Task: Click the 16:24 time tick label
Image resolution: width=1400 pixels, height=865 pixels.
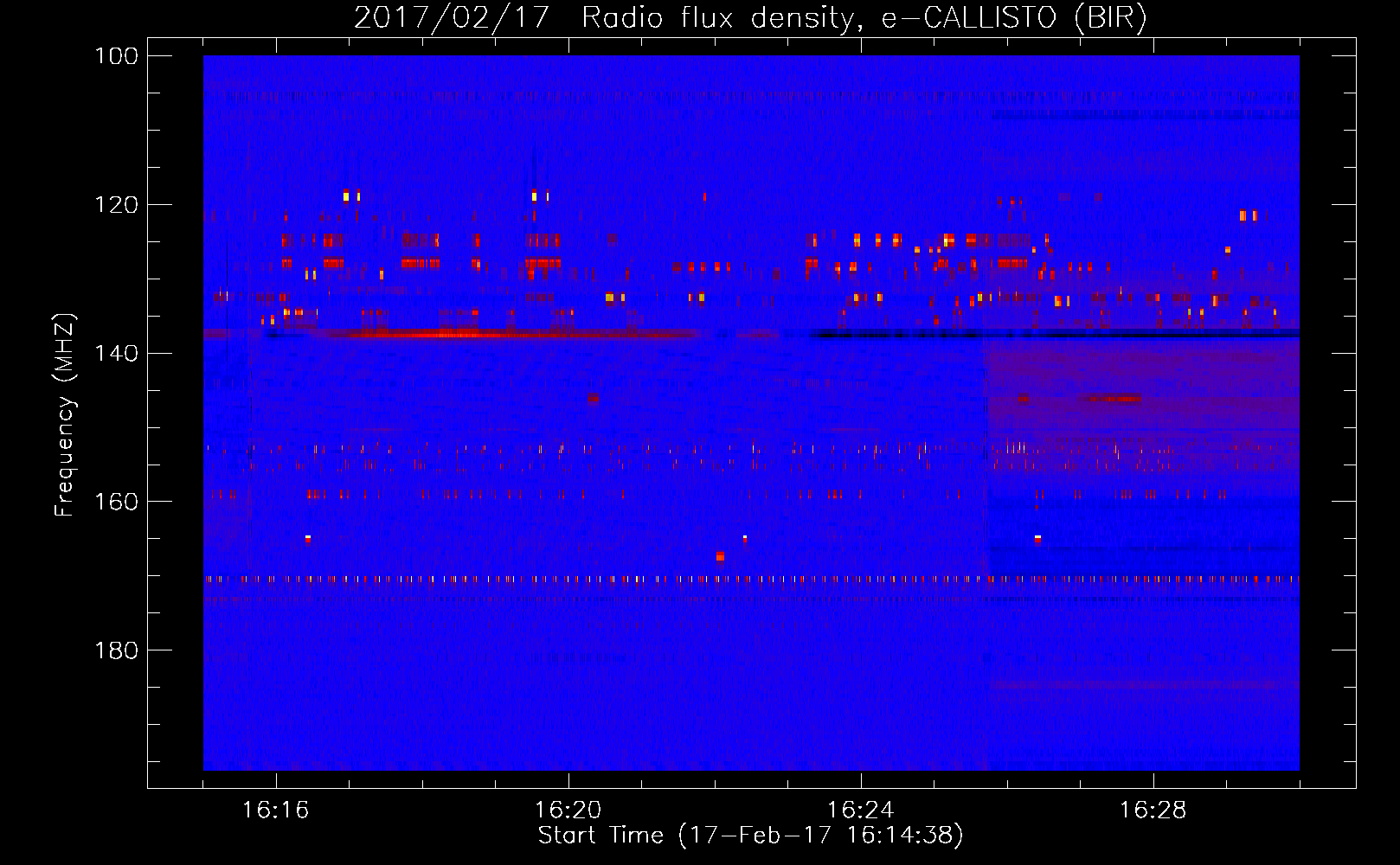Action: coord(861,811)
